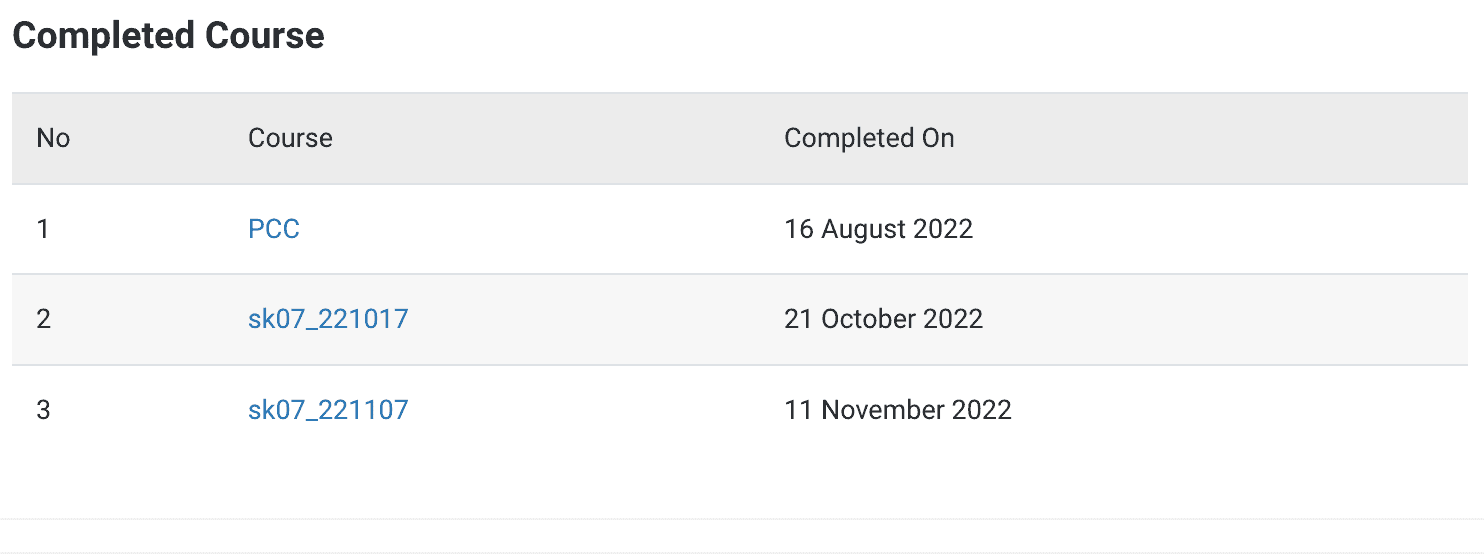Click the word "Course" in the page heading
This screenshot has height=559, width=1484.
(265, 36)
